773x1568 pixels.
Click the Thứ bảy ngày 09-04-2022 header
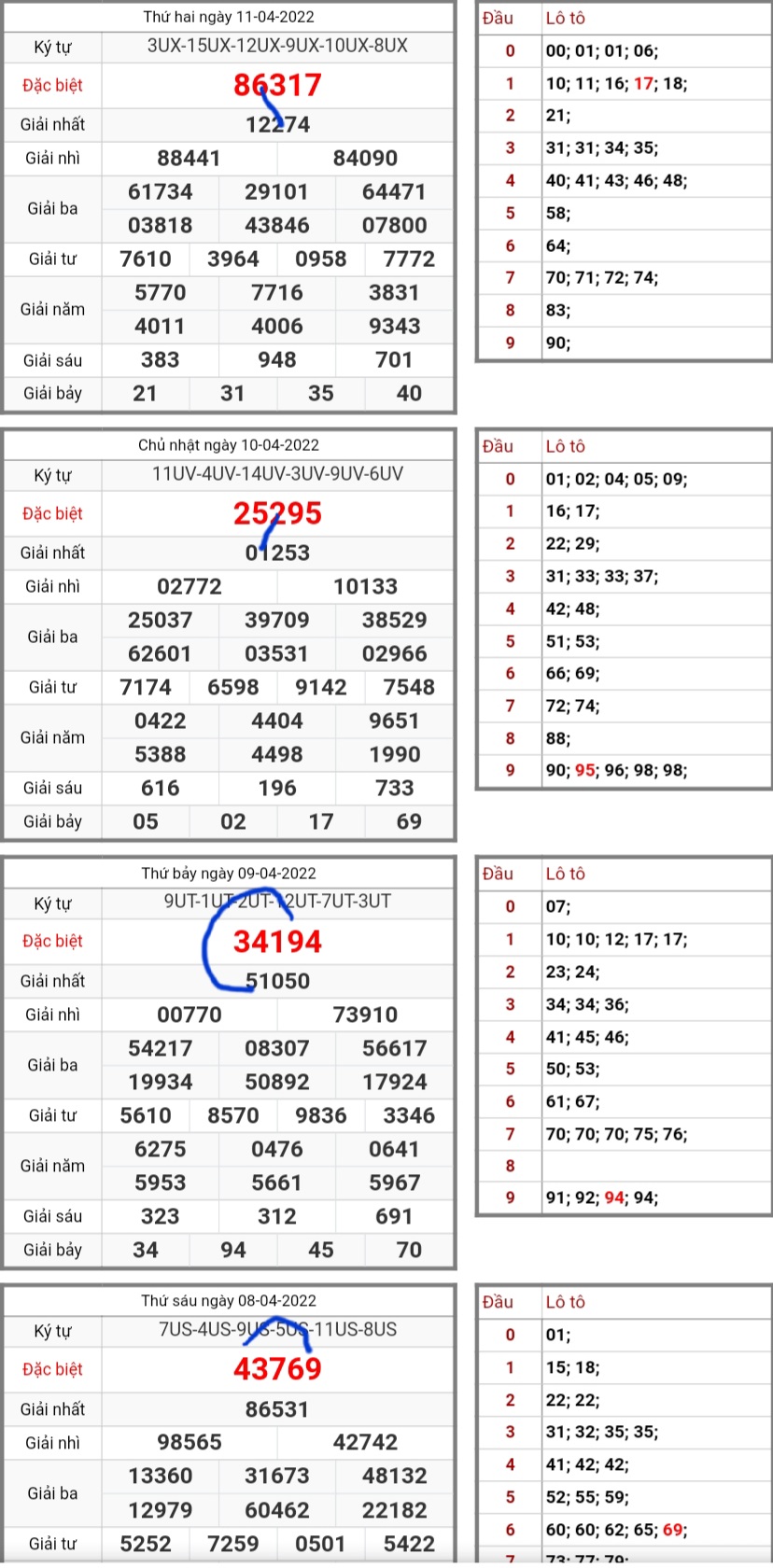(x=229, y=874)
